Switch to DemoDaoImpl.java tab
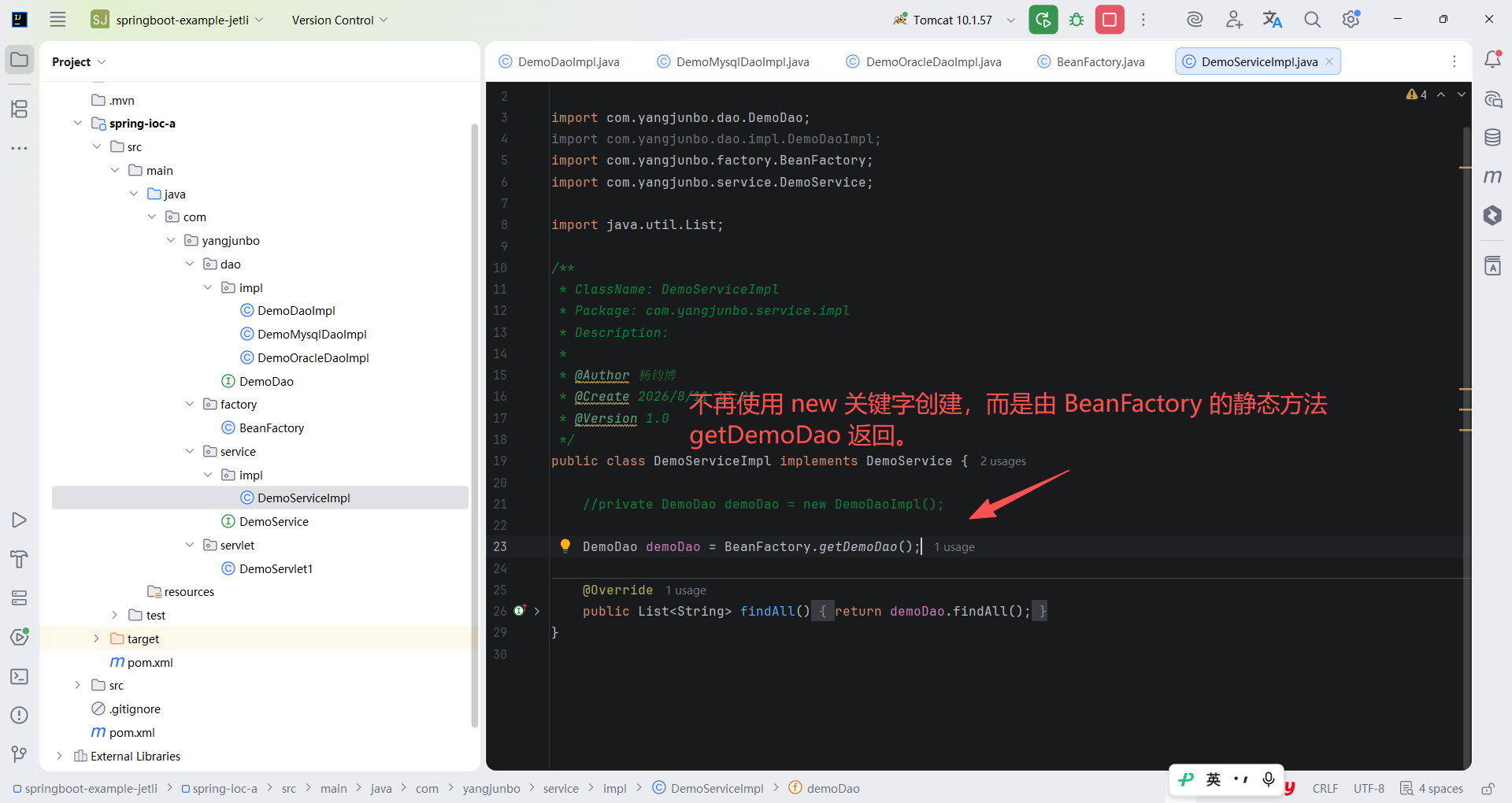 click(x=559, y=61)
